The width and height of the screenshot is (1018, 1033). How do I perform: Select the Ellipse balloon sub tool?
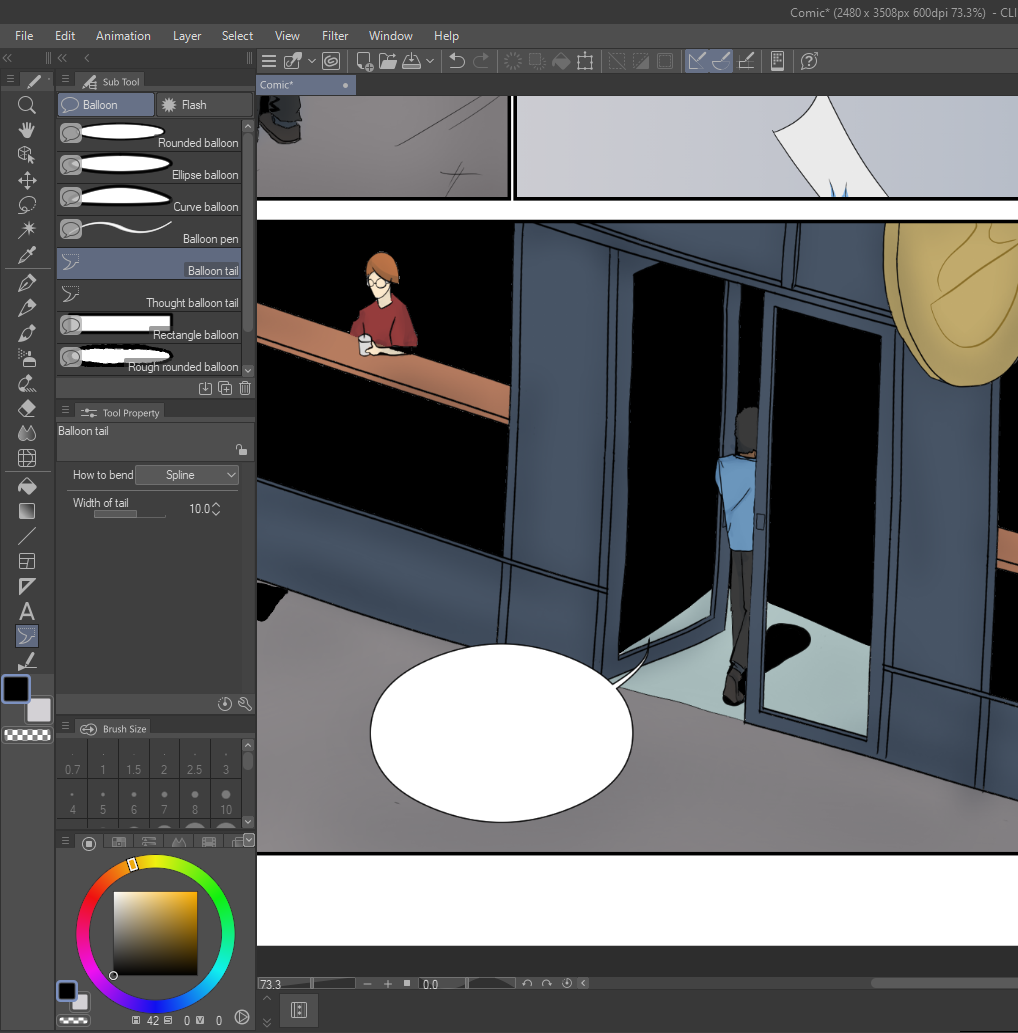[149, 165]
